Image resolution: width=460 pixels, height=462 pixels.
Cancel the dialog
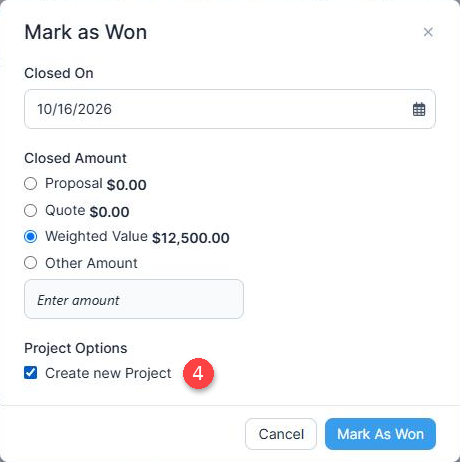click(281, 434)
